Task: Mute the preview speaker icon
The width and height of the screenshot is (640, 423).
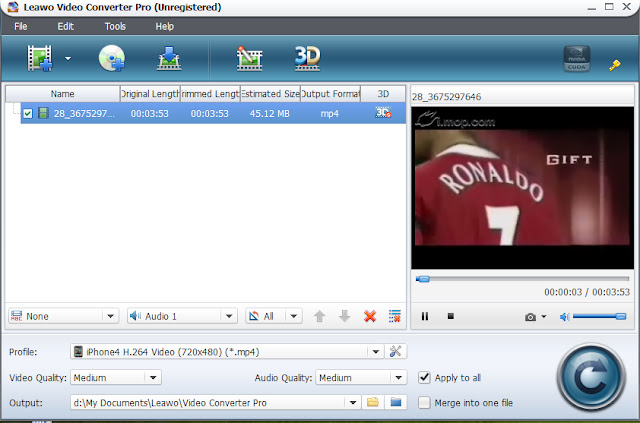Action: [x=565, y=317]
